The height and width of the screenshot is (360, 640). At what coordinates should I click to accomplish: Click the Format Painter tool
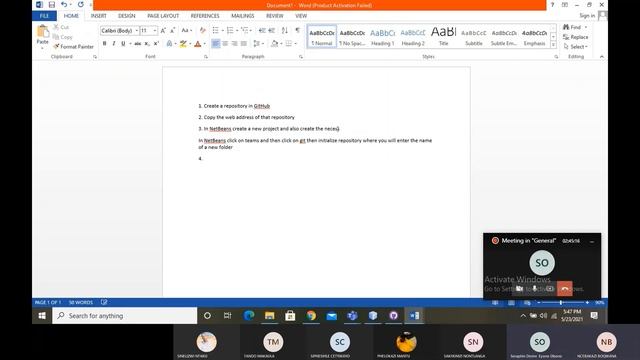(x=73, y=47)
